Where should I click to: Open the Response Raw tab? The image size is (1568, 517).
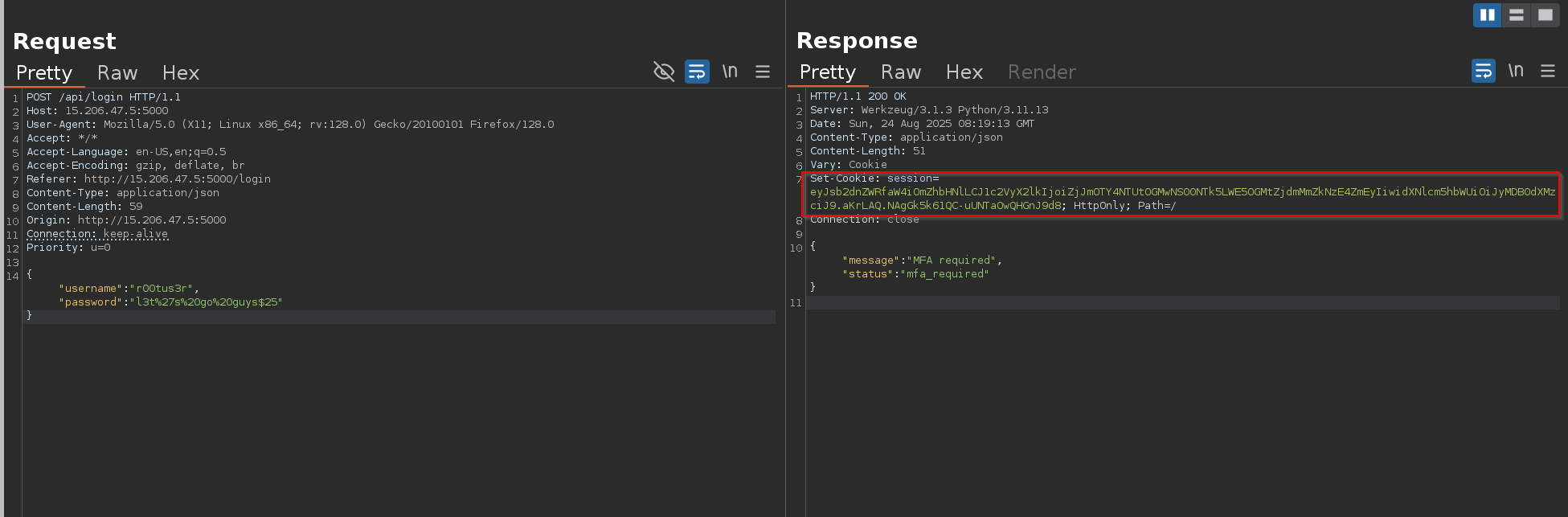(901, 72)
